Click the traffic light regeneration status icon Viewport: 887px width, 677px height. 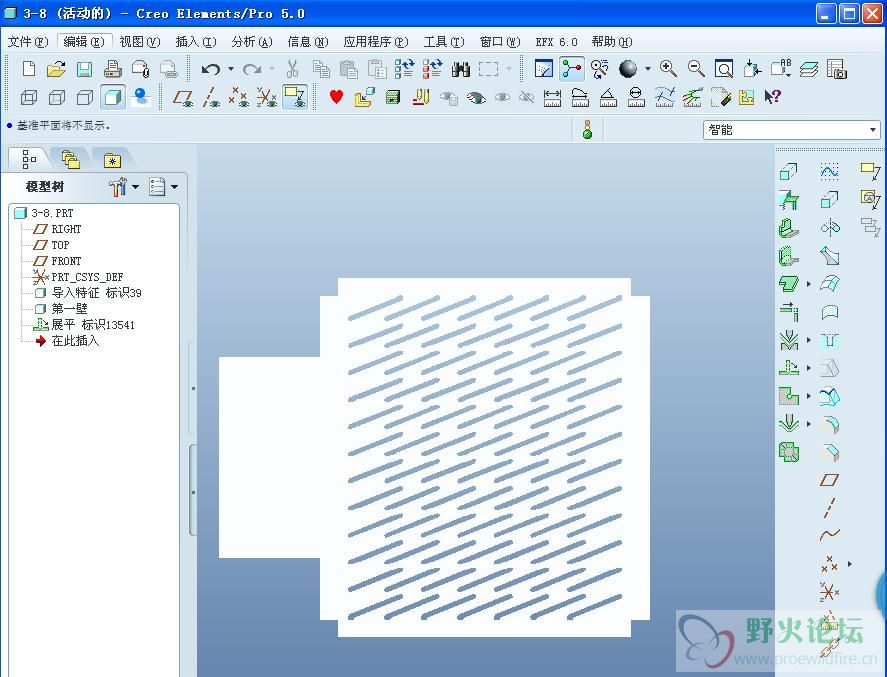pyautogui.click(x=588, y=130)
